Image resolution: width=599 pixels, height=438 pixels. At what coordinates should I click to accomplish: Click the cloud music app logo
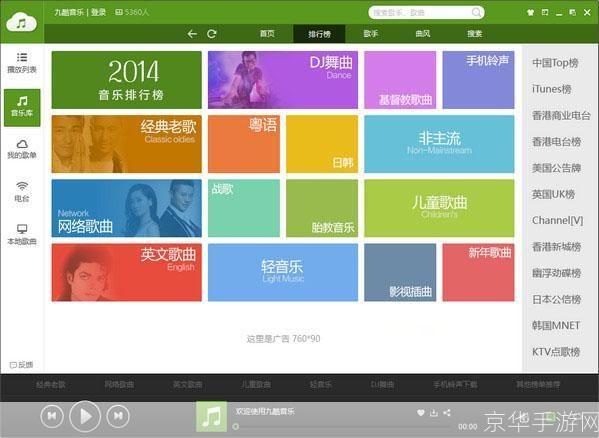[21, 22]
